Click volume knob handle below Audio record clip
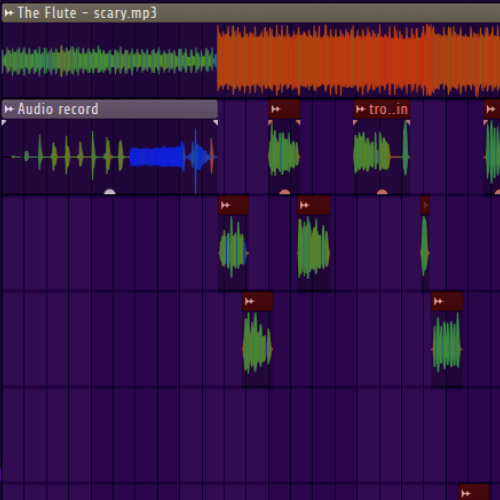Screen dimensions: 500x500 coord(110,192)
